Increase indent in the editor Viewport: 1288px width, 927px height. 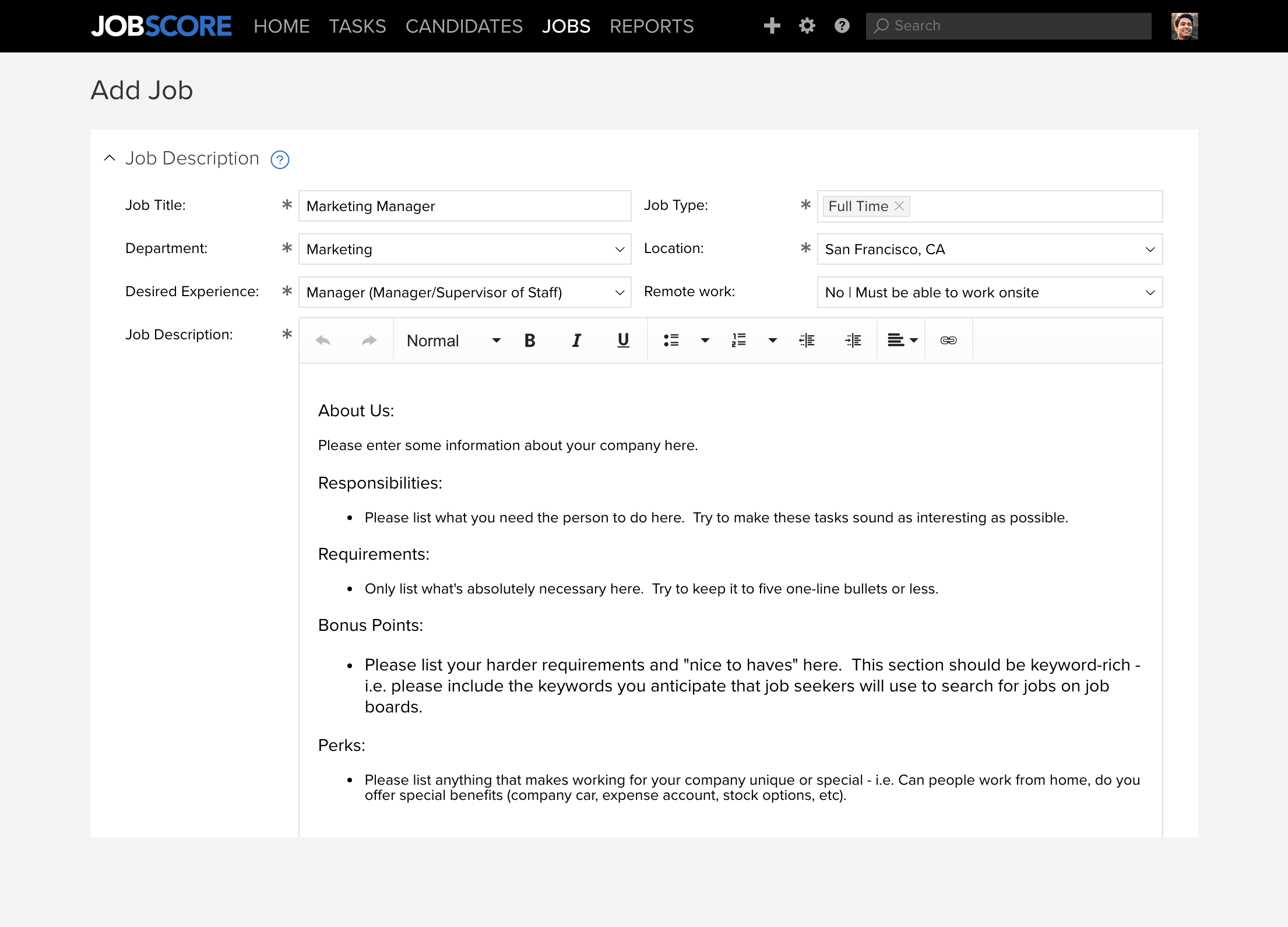point(853,340)
